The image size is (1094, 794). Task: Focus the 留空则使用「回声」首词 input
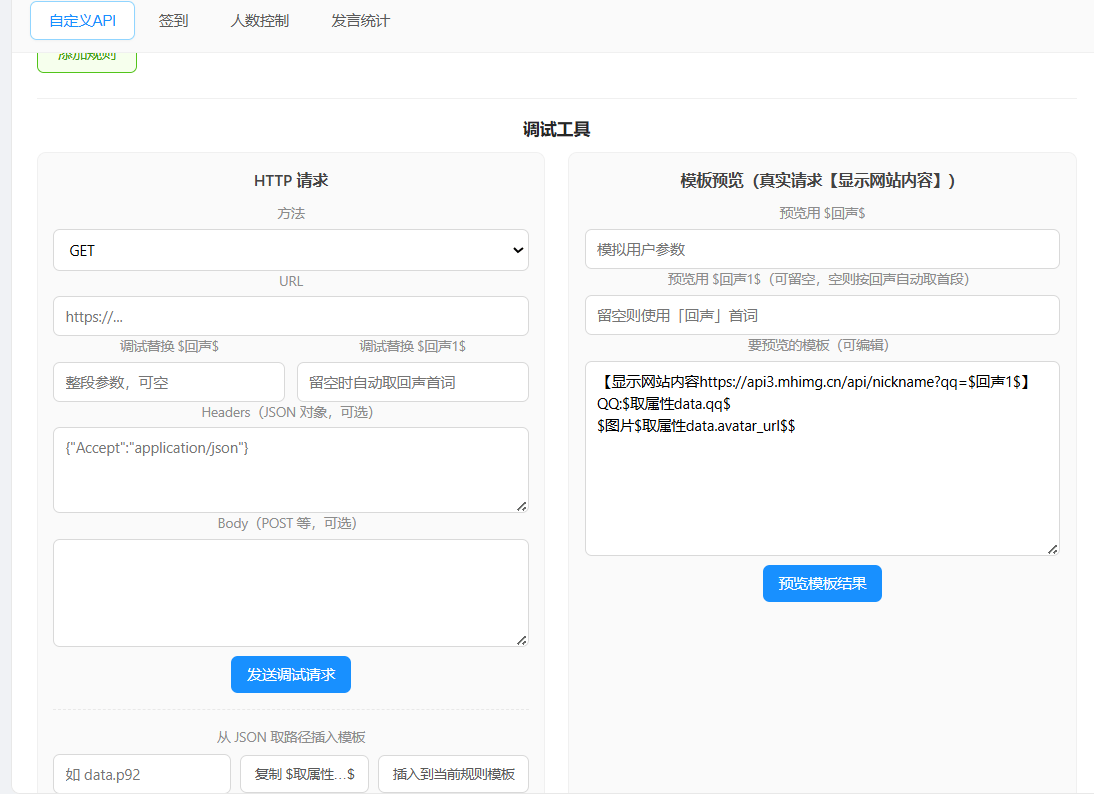pyautogui.click(x=822, y=315)
